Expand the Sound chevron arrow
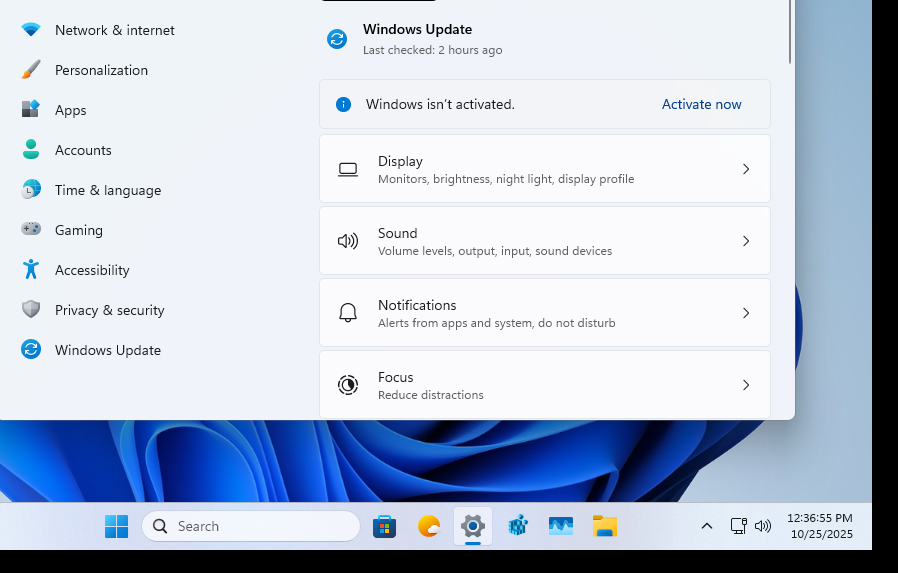The image size is (898, 573). pos(746,241)
